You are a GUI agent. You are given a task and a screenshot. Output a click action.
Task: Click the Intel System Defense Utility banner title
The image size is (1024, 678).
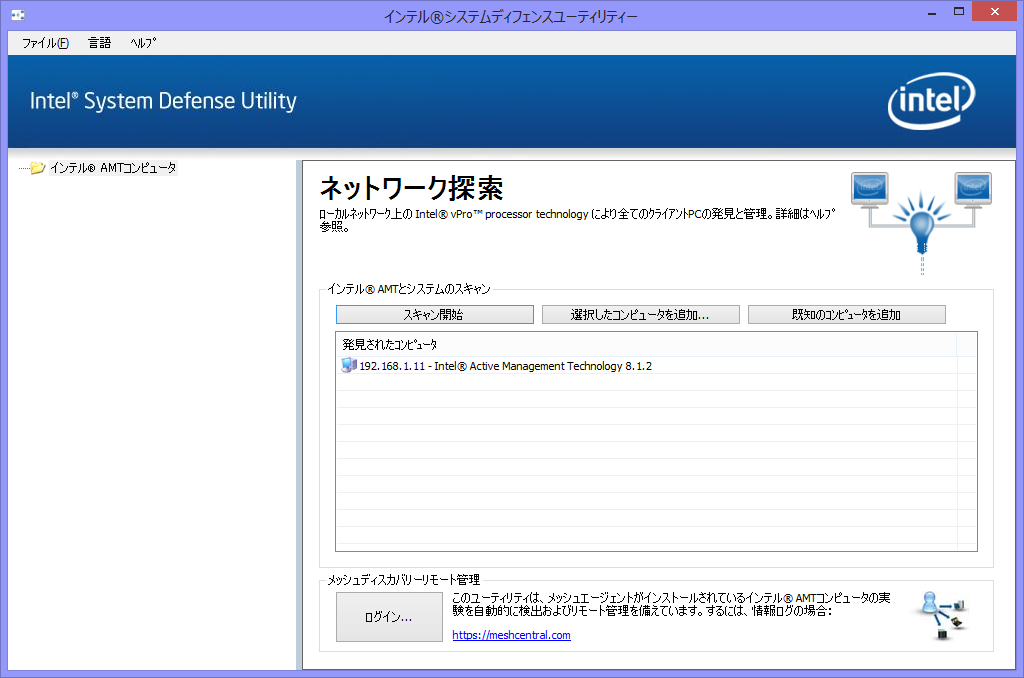click(x=163, y=101)
